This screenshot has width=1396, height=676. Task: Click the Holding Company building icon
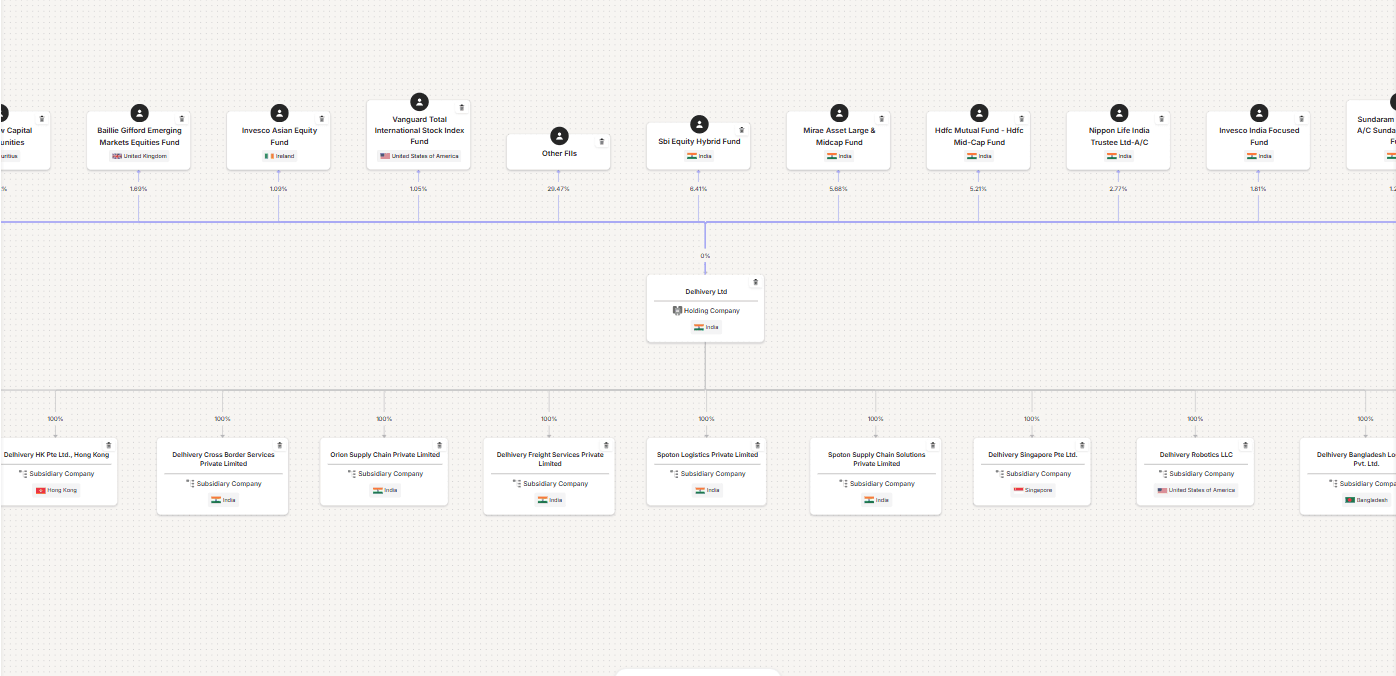677,311
